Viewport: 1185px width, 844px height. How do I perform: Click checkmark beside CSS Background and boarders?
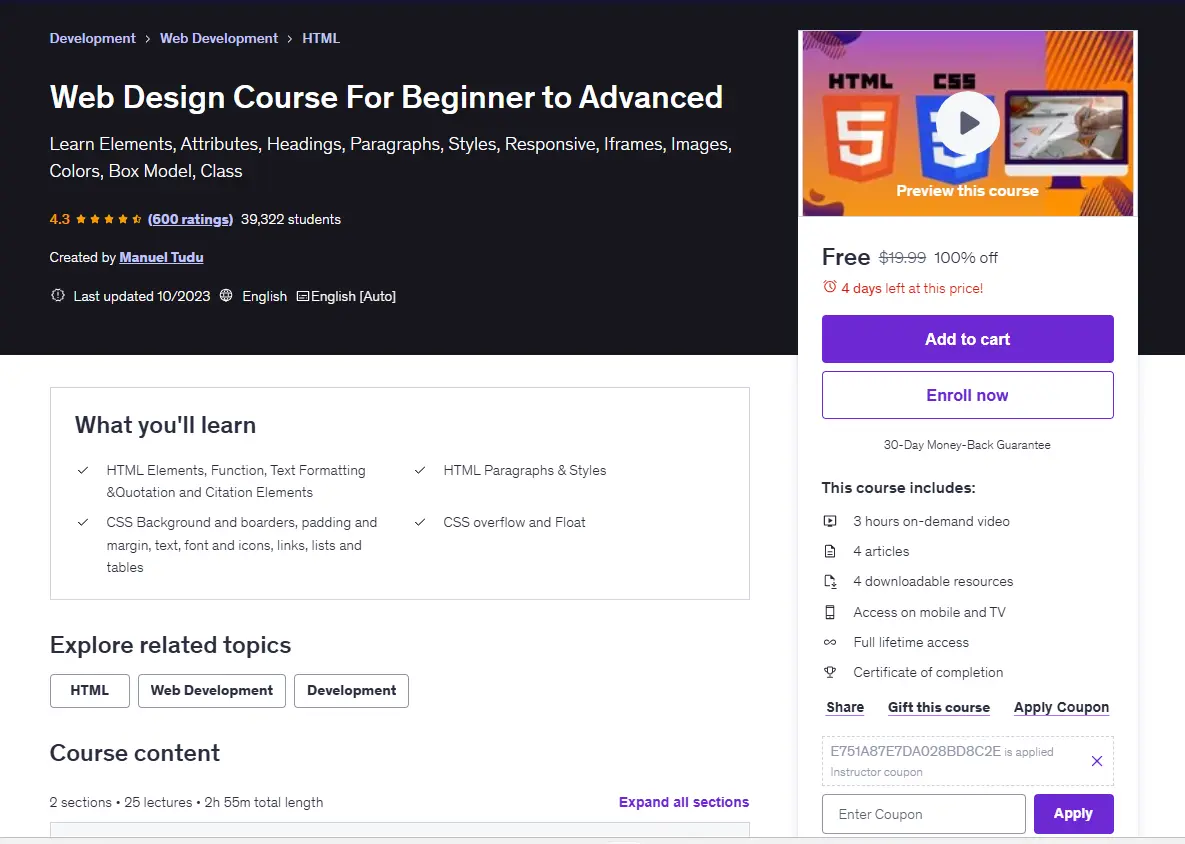click(x=82, y=522)
